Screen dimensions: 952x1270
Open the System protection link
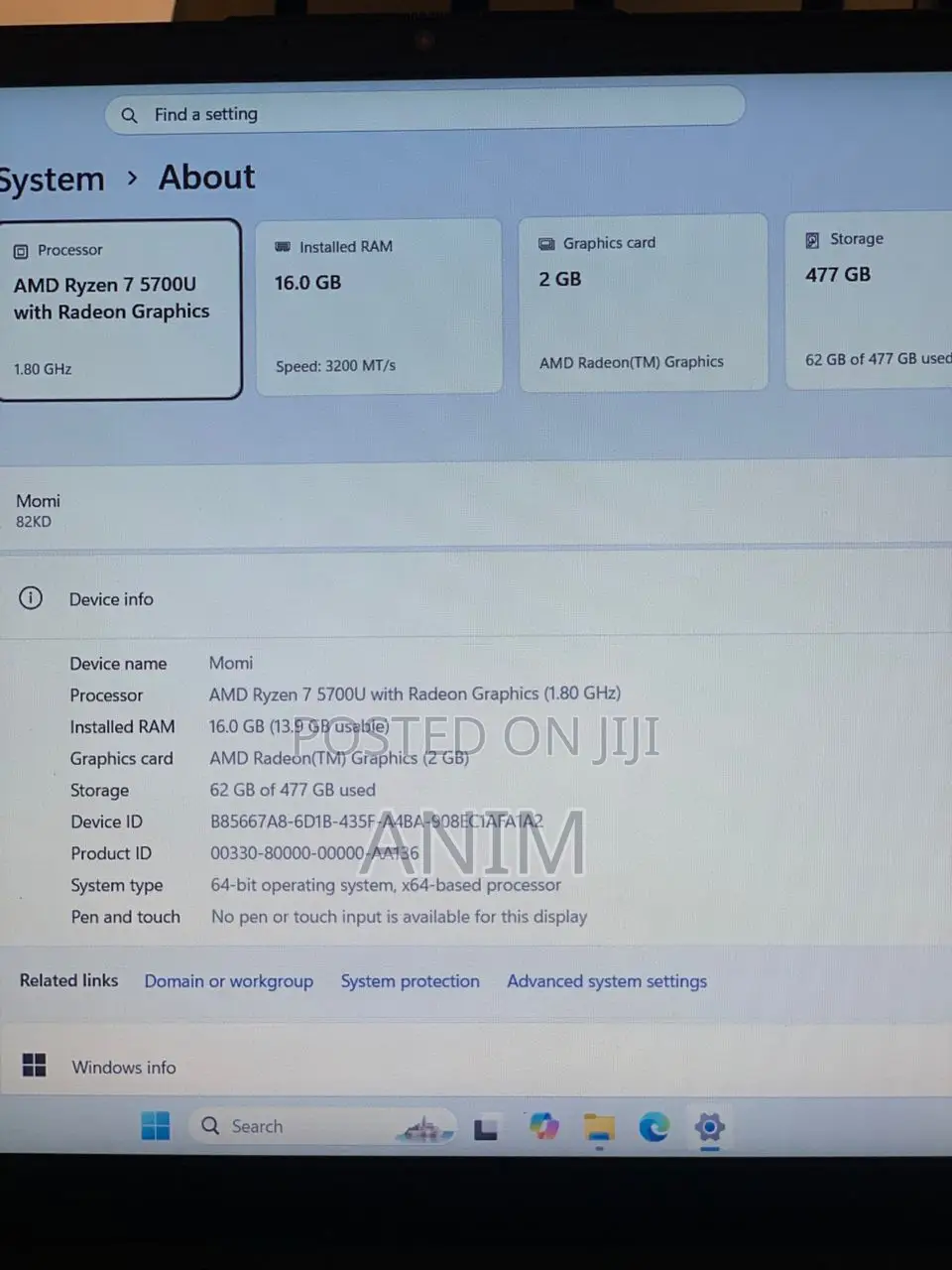click(411, 981)
